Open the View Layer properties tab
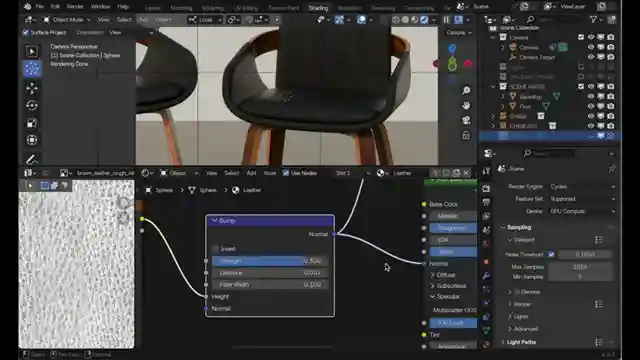This screenshot has width=640, height=360. [486, 216]
